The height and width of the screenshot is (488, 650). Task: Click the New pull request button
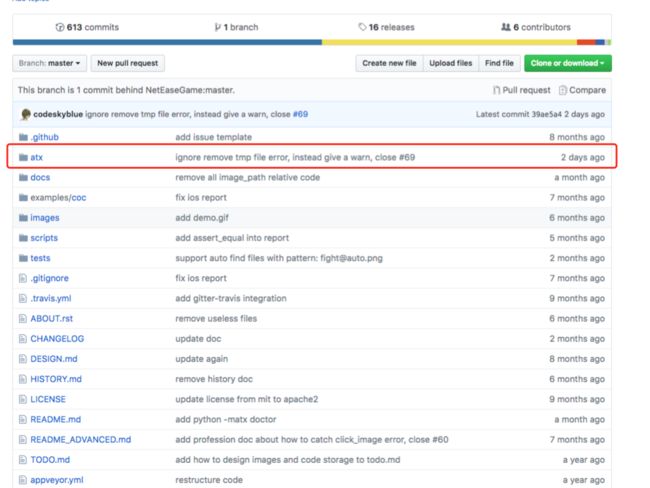[128, 63]
